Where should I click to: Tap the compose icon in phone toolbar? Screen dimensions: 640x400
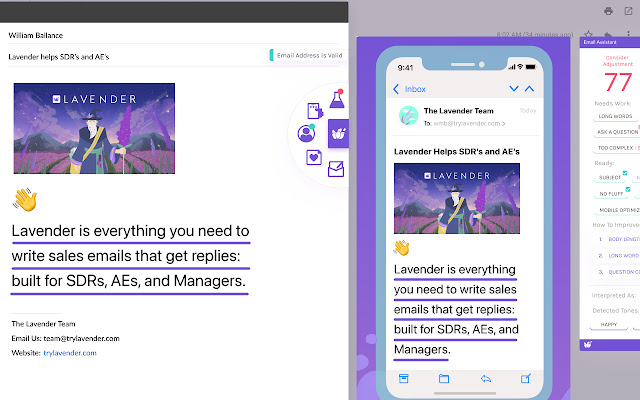pyautogui.click(x=526, y=378)
